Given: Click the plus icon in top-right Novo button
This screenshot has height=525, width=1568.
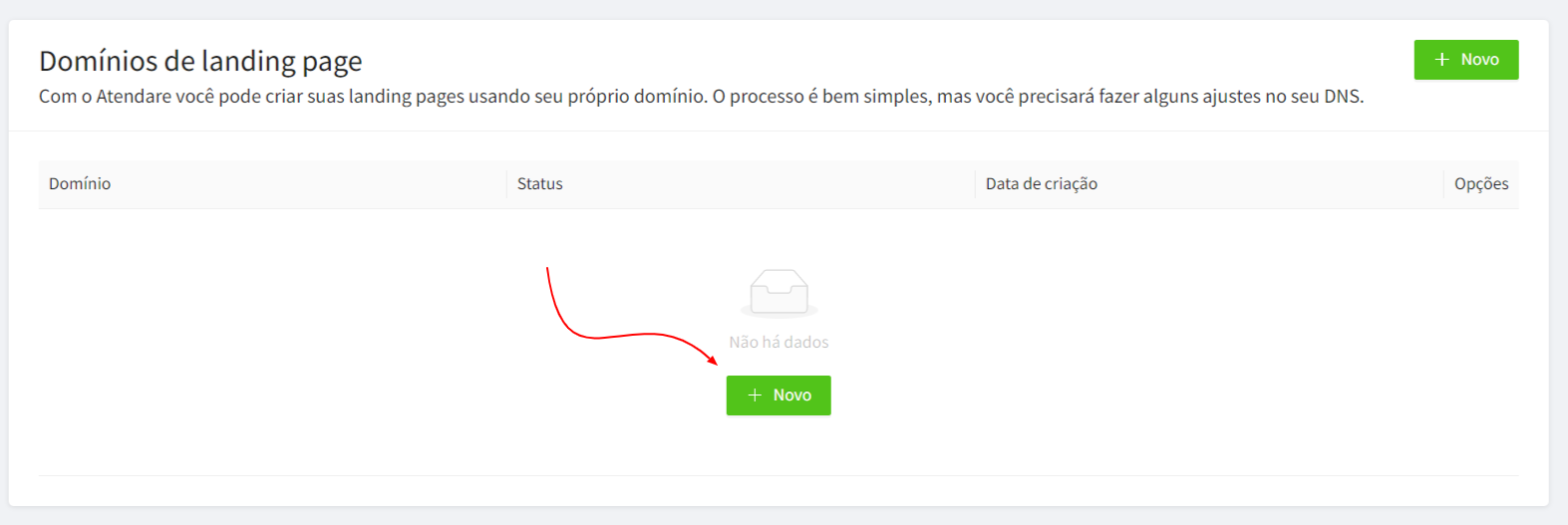Looking at the screenshot, I should (1441, 60).
